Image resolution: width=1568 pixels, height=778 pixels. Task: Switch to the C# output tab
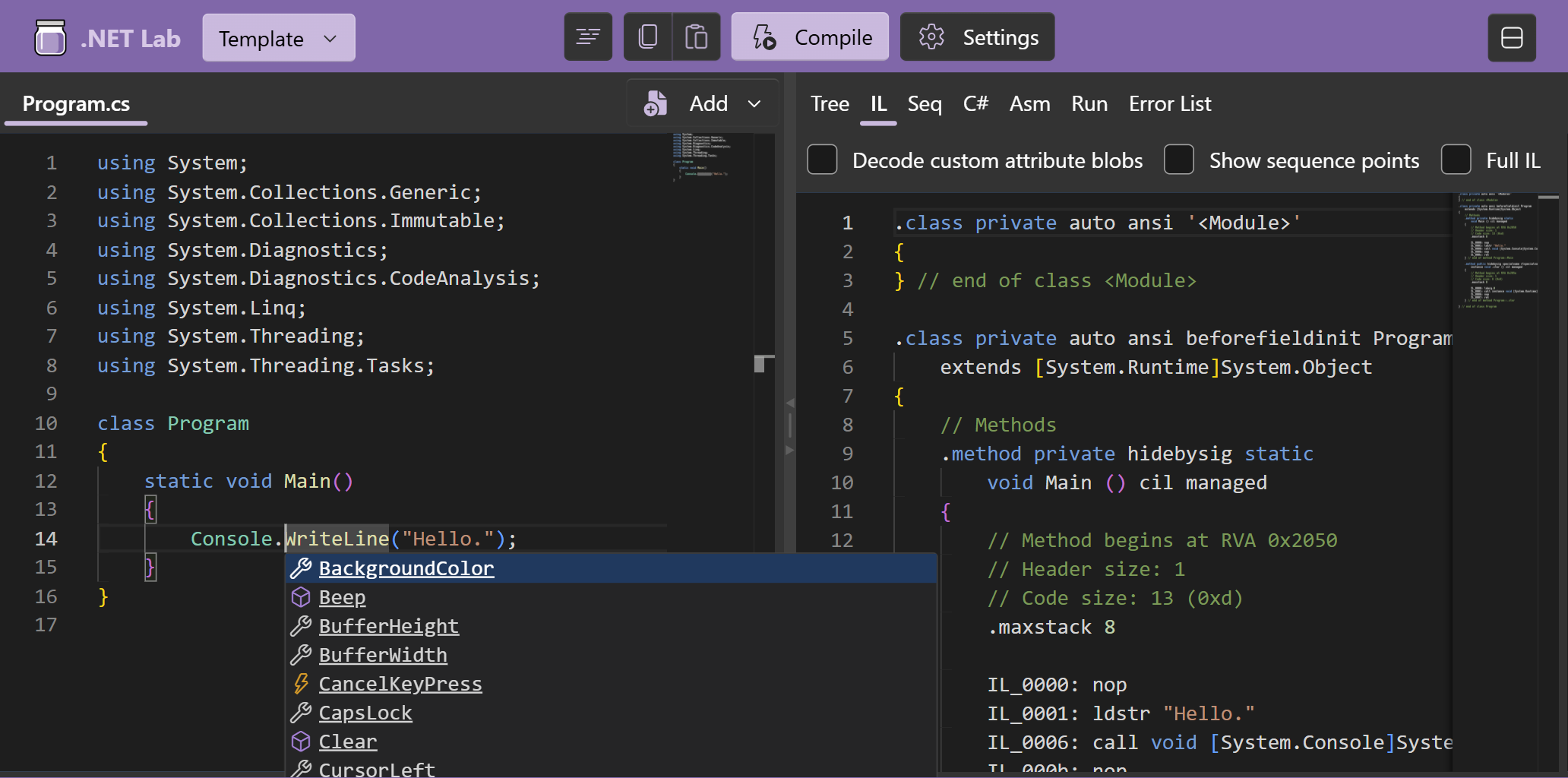(975, 104)
